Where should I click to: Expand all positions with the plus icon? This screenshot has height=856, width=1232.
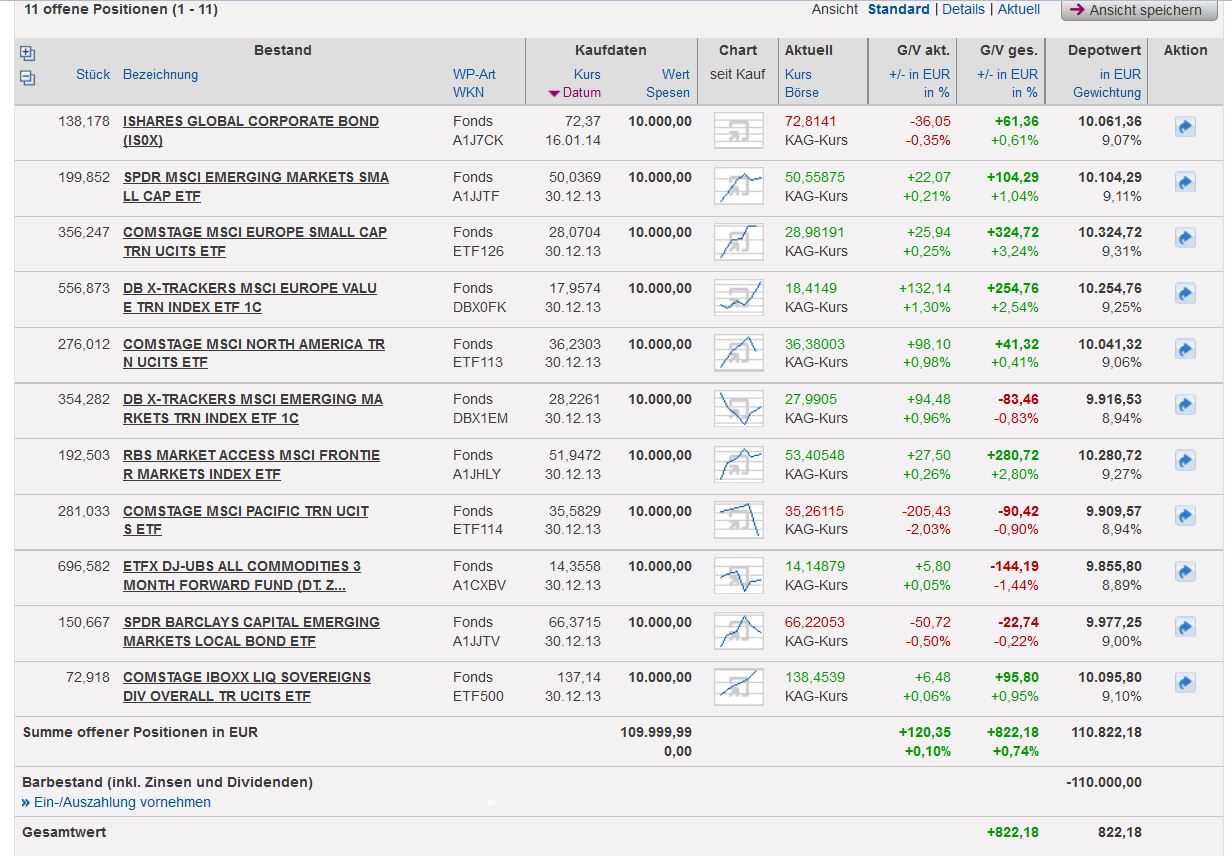pos(27,54)
